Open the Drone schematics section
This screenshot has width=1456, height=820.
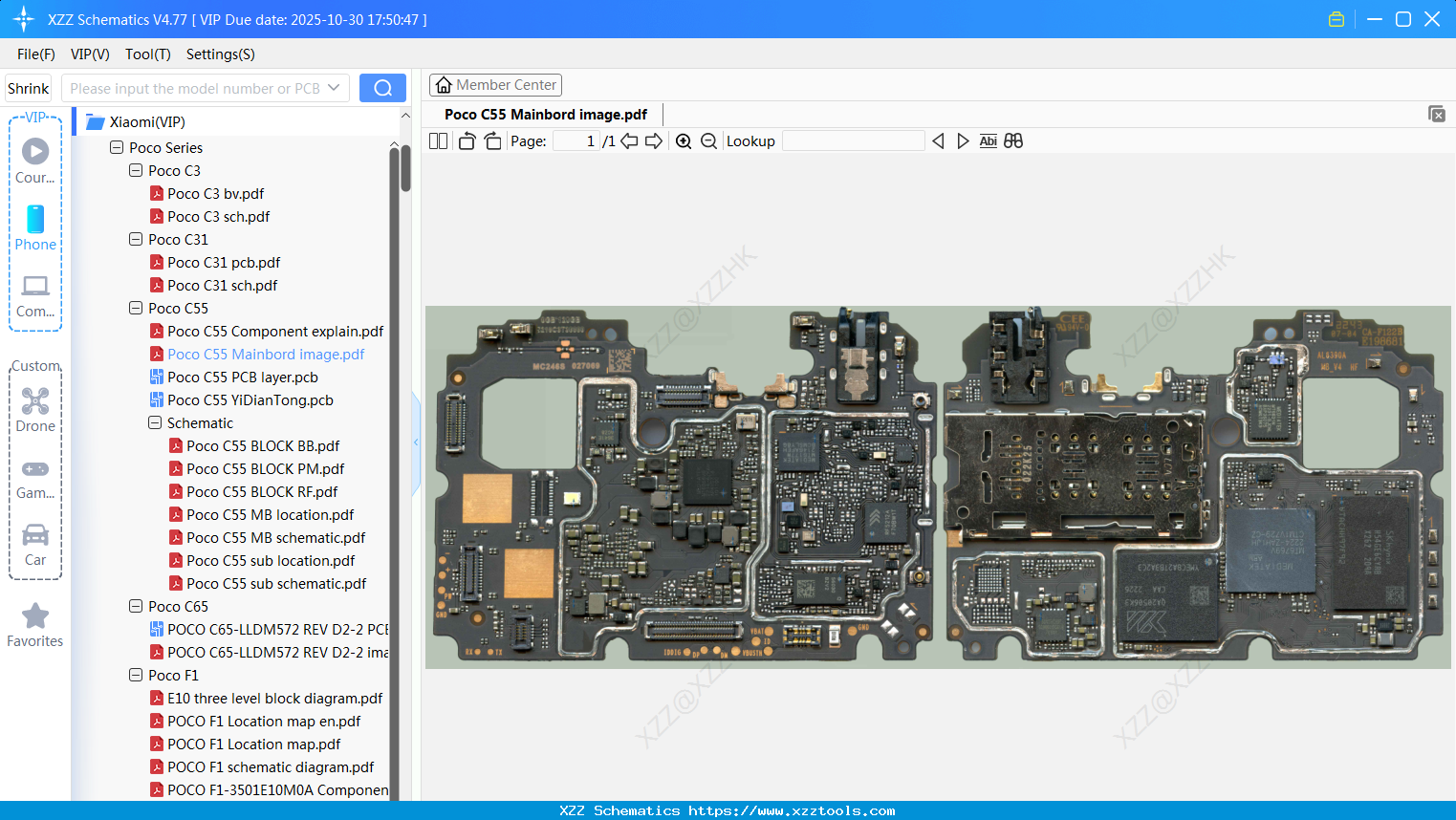tap(34, 411)
